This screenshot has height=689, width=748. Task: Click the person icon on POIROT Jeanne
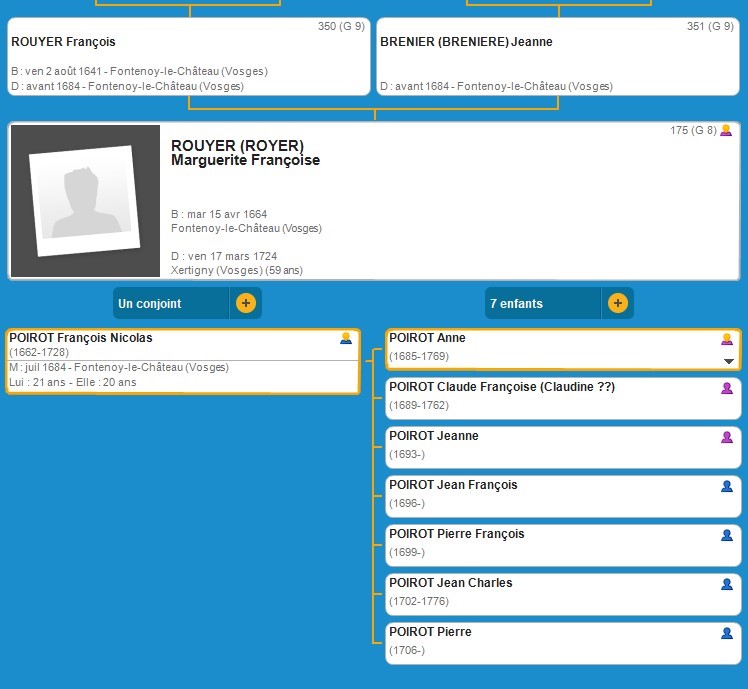[x=727, y=437]
